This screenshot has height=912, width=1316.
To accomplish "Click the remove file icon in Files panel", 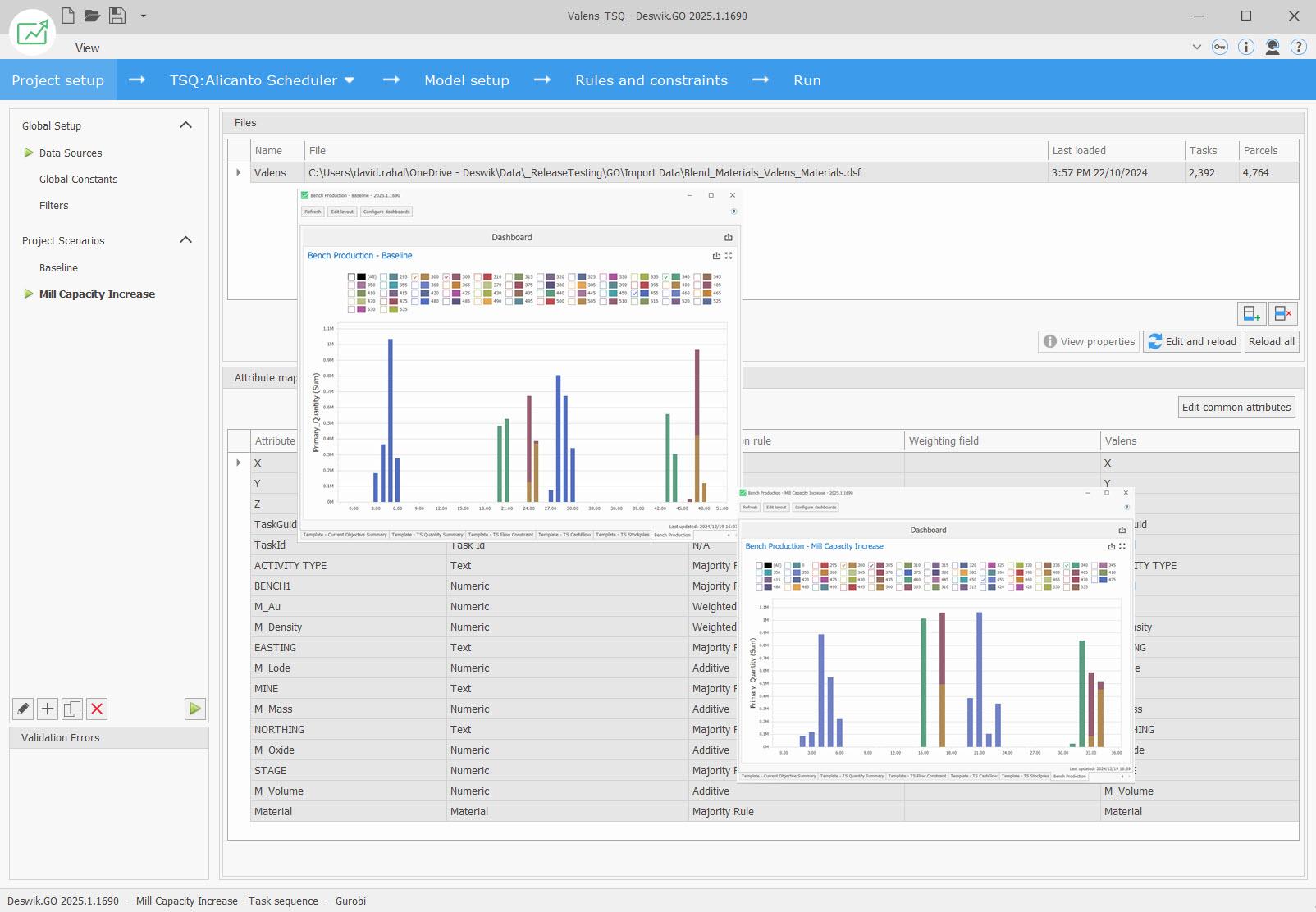I will point(1282,313).
